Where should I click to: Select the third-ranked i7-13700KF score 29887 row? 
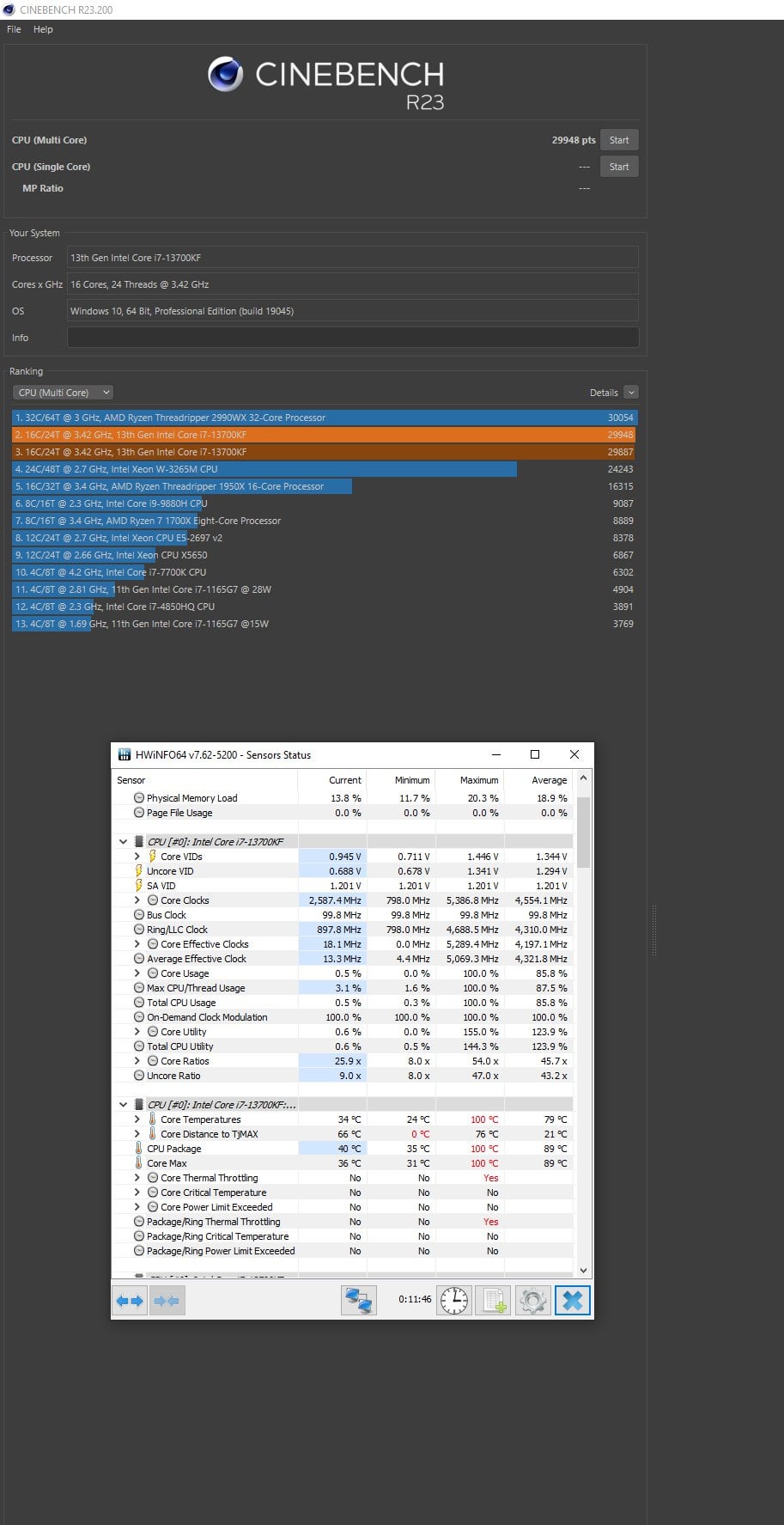(x=325, y=452)
